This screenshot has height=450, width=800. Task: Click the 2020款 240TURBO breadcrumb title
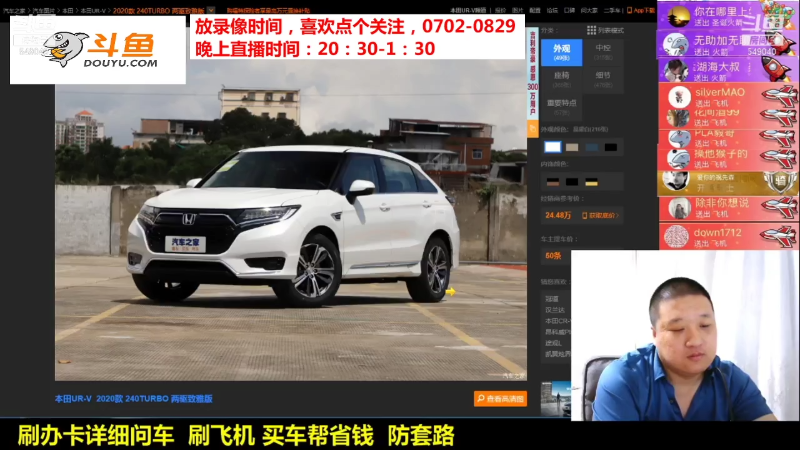pos(158,10)
